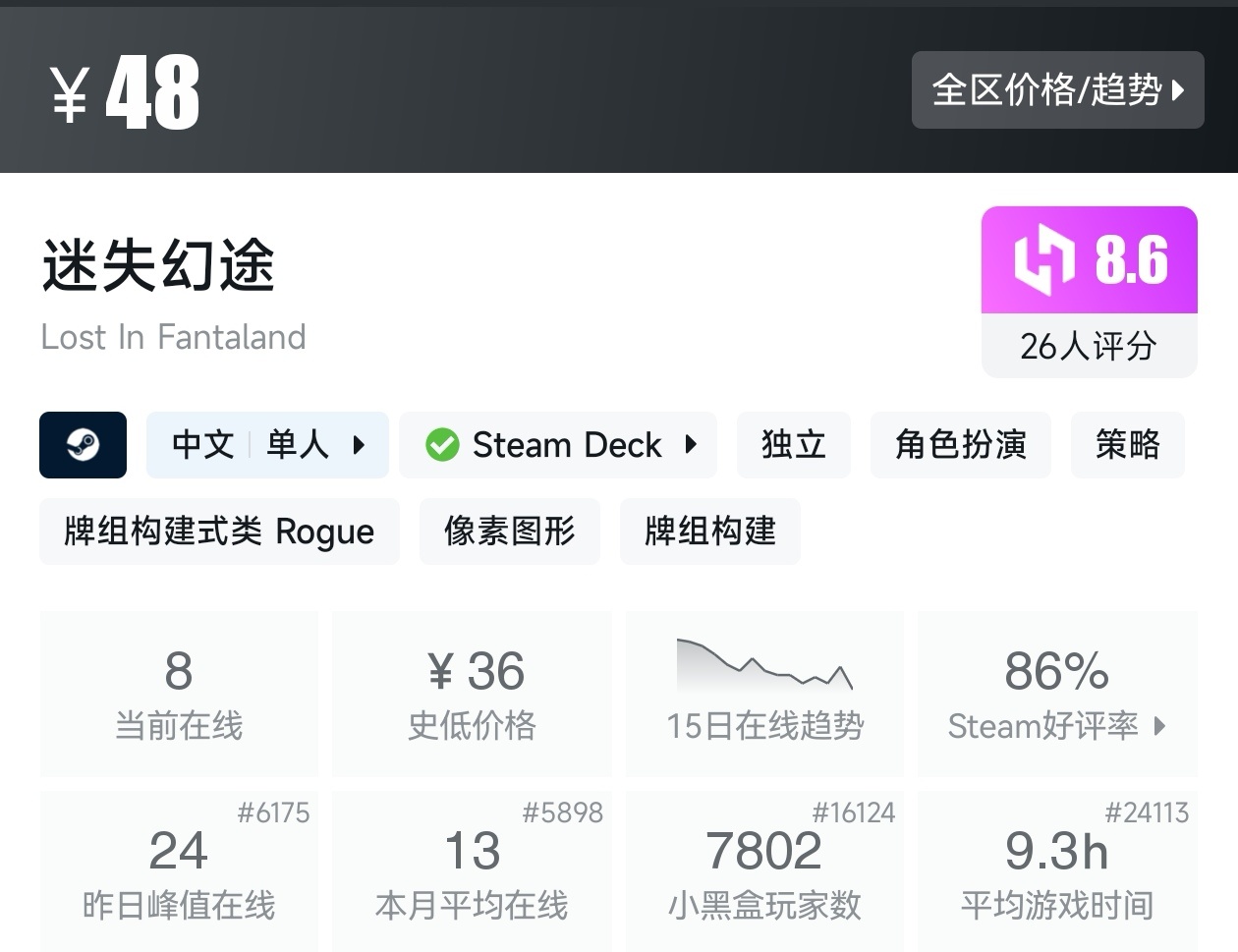Screen dimensions: 1238x952
Task: Expand the Steam好评率 details arrow
Action: click(x=1160, y=726)
